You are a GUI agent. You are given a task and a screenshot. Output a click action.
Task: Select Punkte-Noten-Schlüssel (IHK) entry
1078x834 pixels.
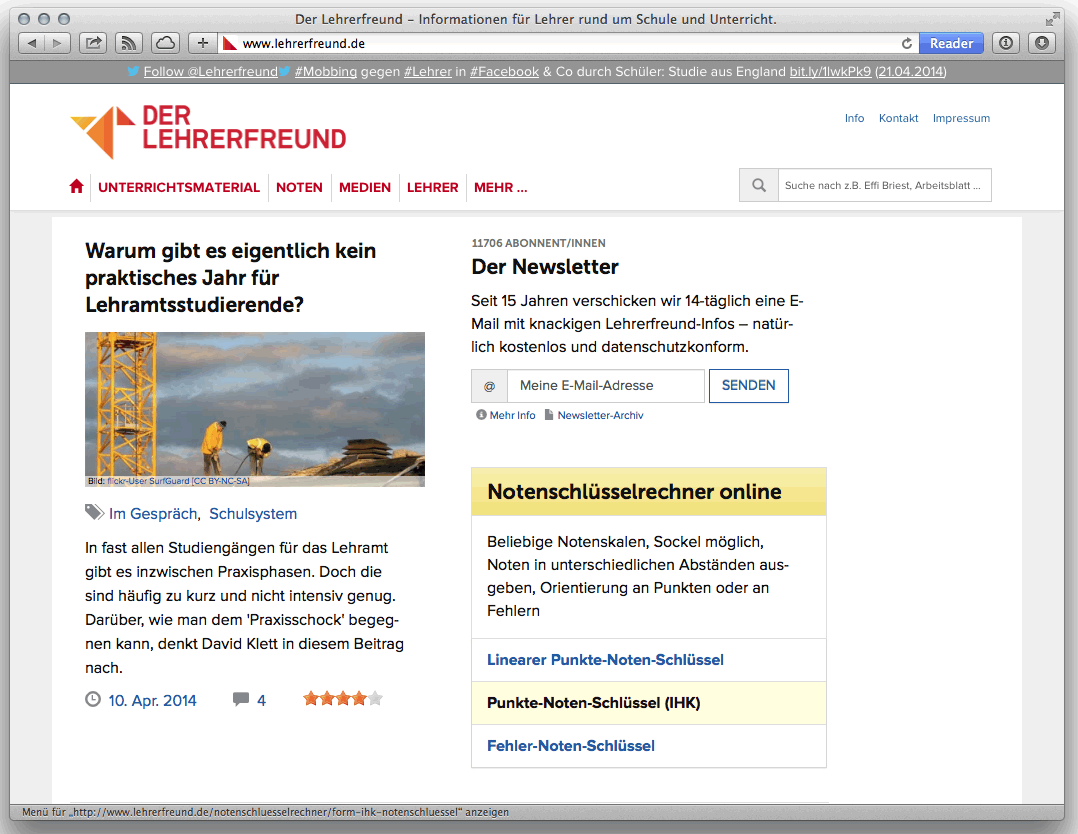[593, 703]
